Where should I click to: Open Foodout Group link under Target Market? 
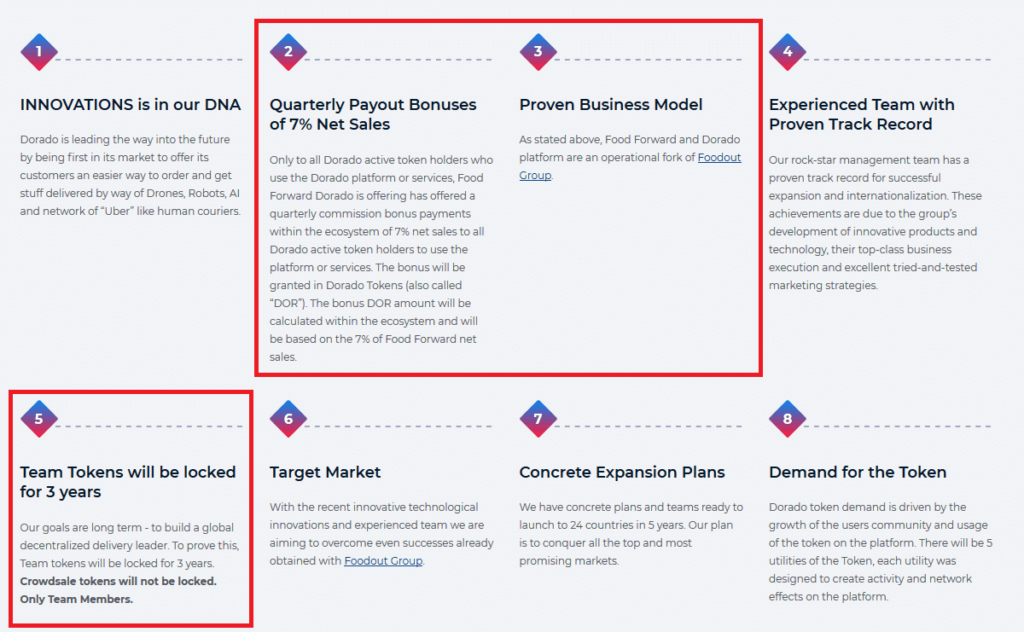(x=383, y=561)
